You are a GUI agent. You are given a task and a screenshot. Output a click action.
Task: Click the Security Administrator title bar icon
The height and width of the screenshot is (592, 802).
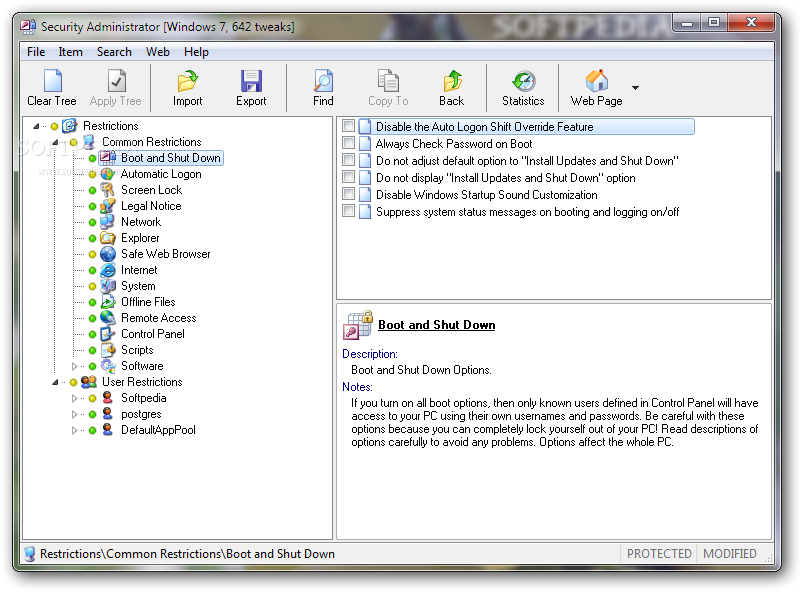click(x=28, y=26)
